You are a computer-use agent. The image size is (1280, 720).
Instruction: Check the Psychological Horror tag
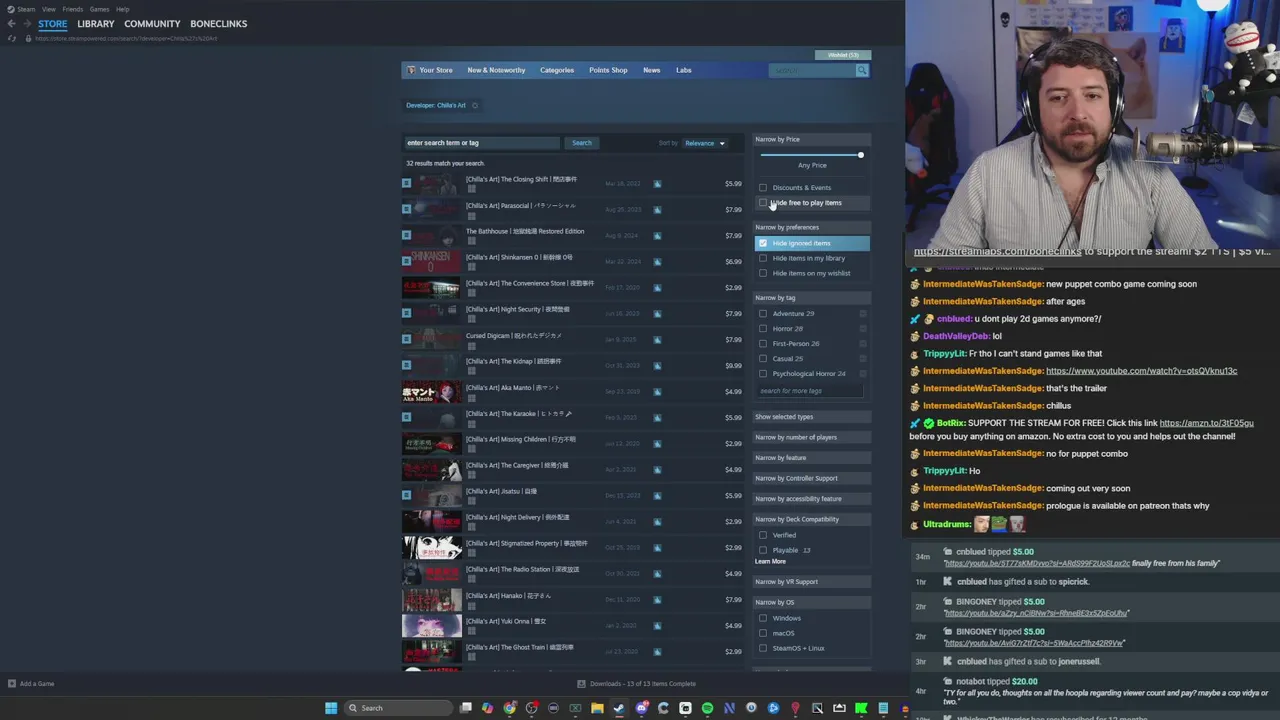pos(763,373)
